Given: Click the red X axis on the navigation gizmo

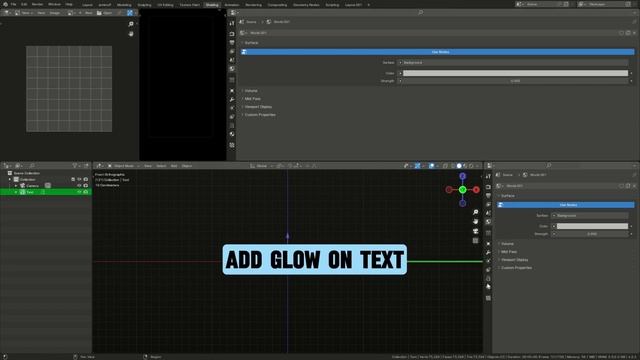Looking at the screenshot, I should 476,189.
